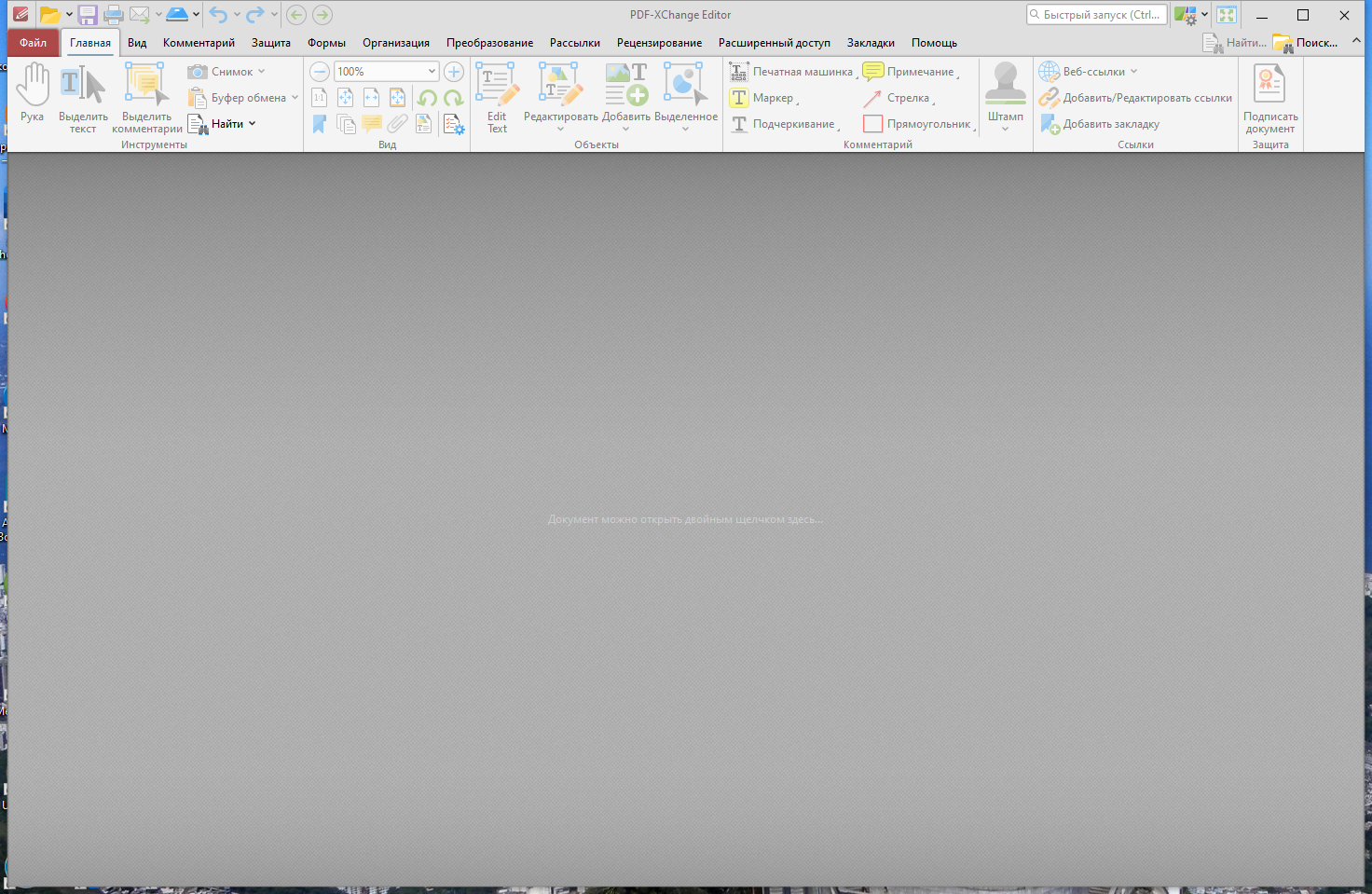The width and height of the screenshot is (1372, 894).
Task: Open the Edit Text tool
Action: [497, 98]
